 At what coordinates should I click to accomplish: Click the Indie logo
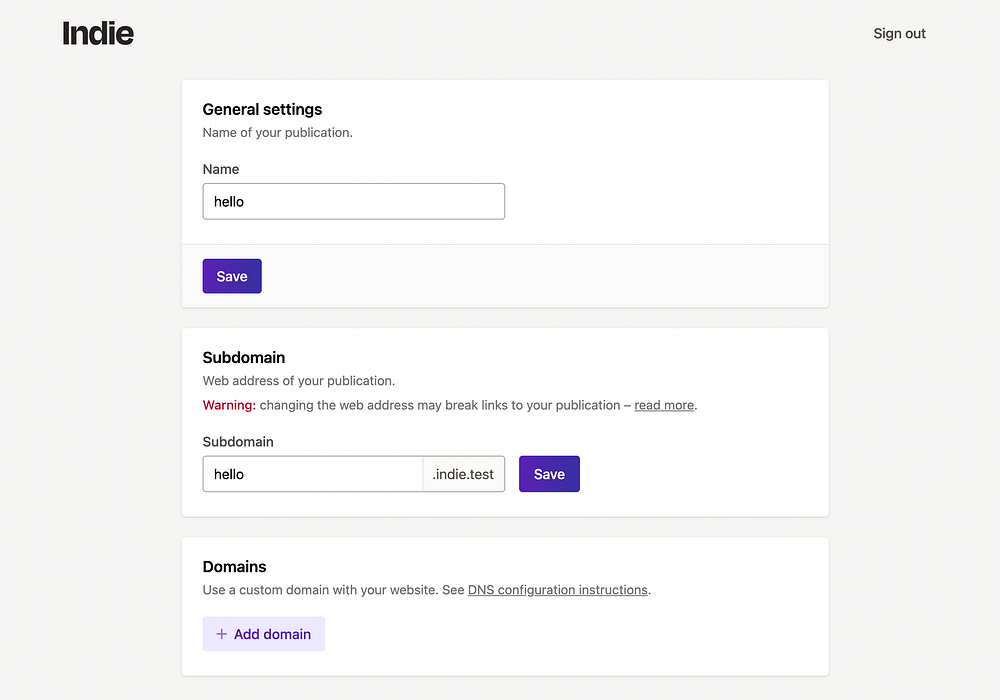[x=98, y=33]
